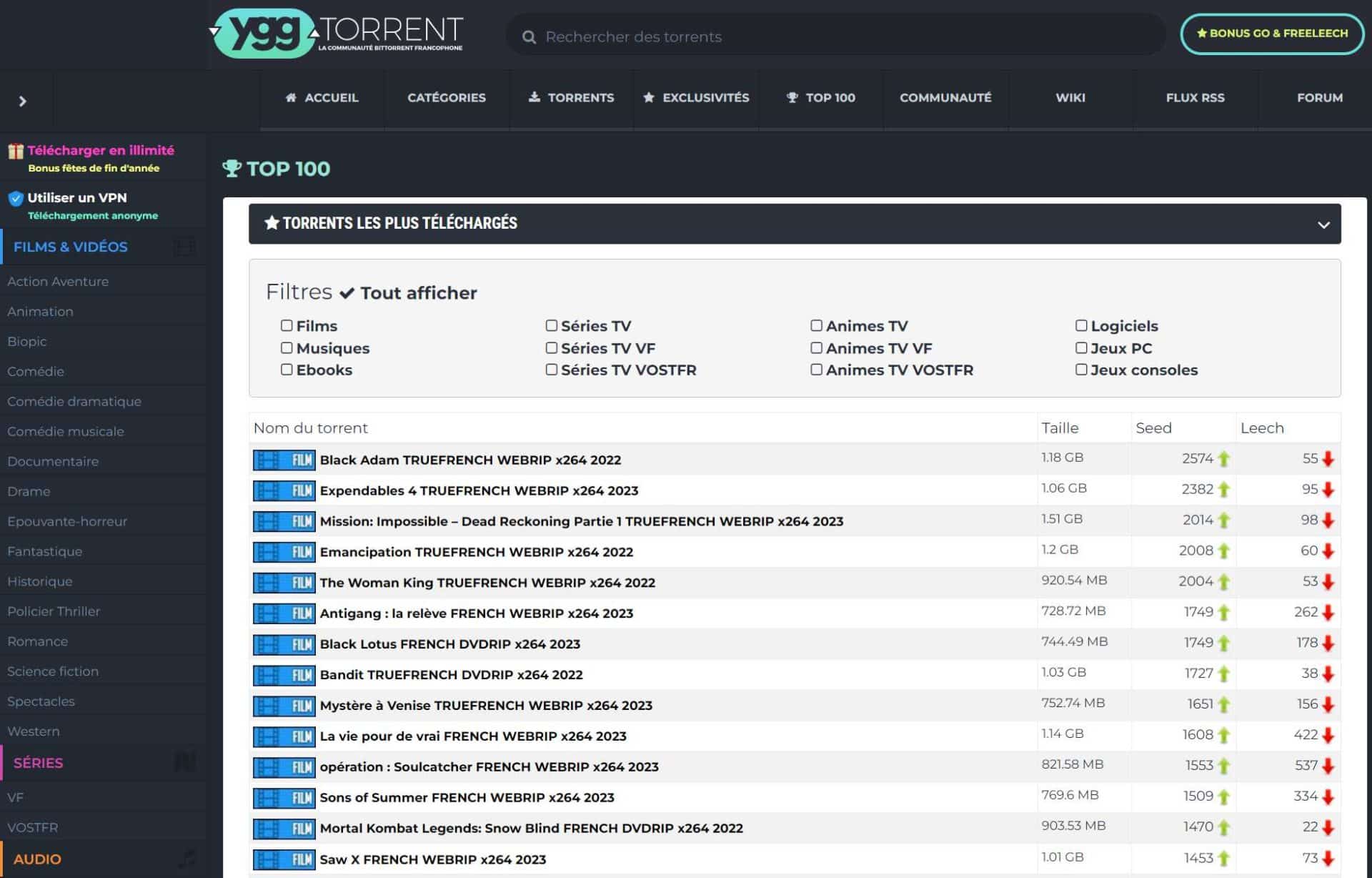Enable the Films filter checkbox

(x=287, y=325)
